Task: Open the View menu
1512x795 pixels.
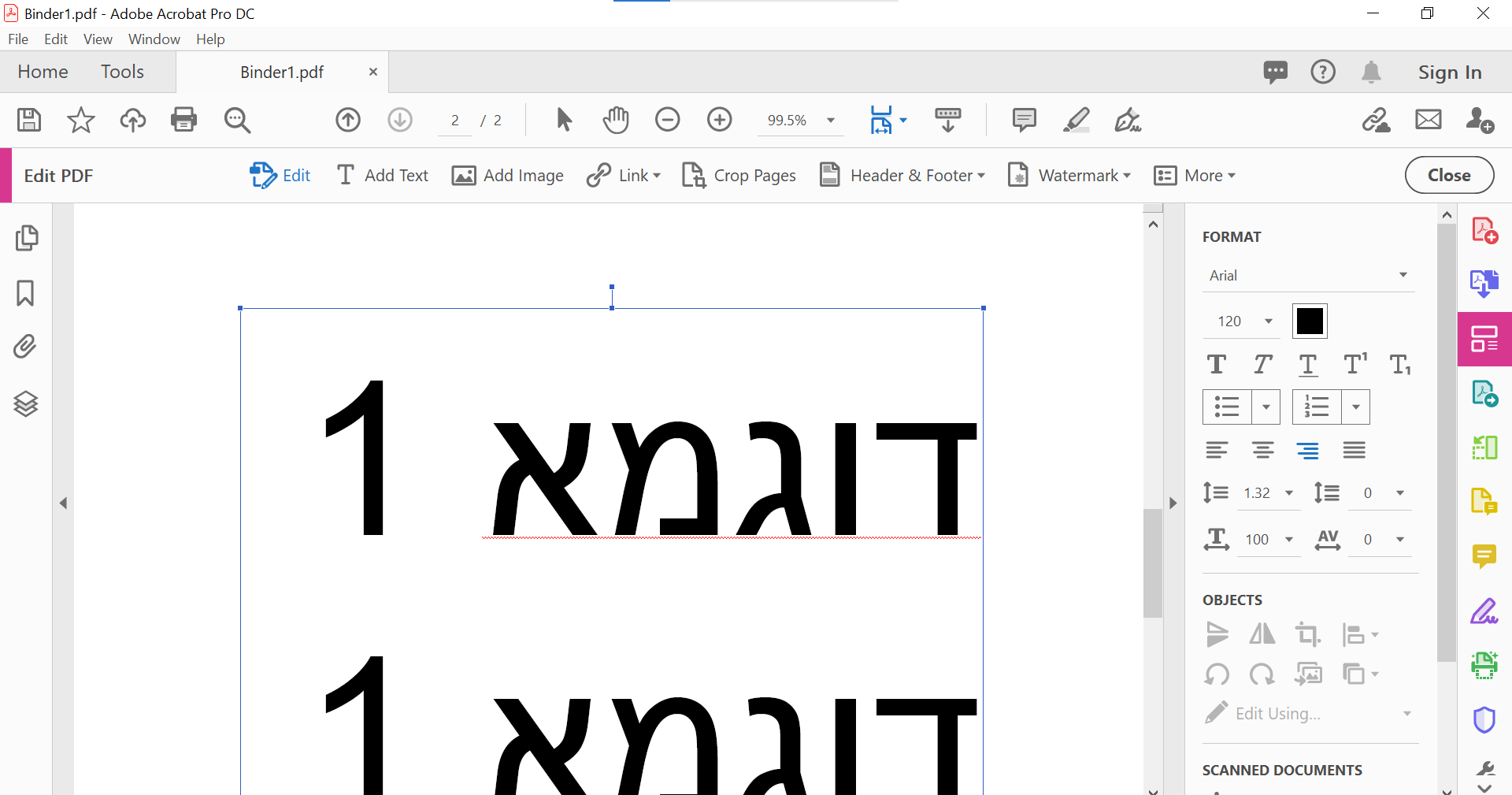Action: [x=98, y=39]
